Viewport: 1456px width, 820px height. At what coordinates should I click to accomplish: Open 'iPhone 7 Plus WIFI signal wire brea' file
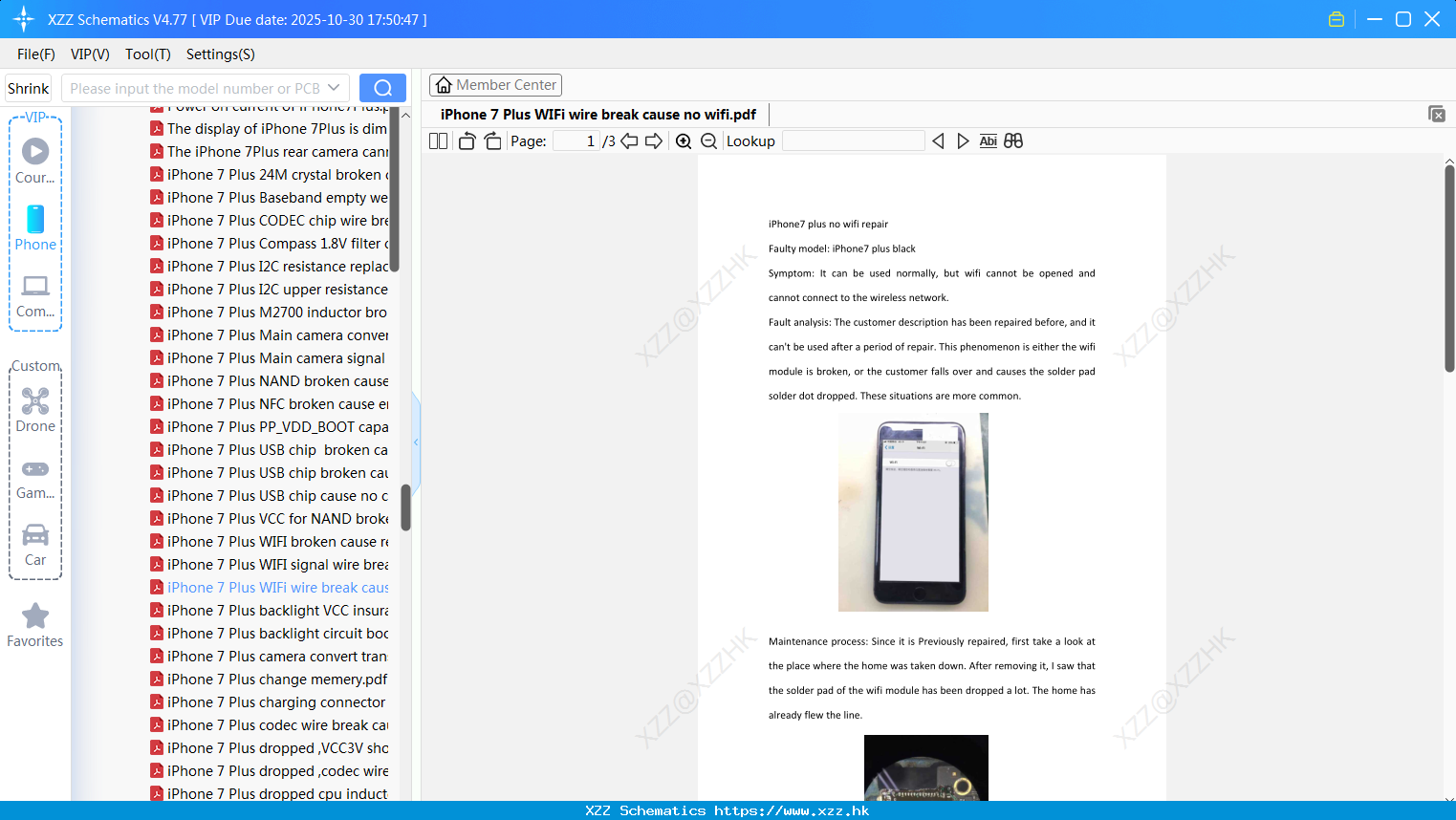[269, 565]
